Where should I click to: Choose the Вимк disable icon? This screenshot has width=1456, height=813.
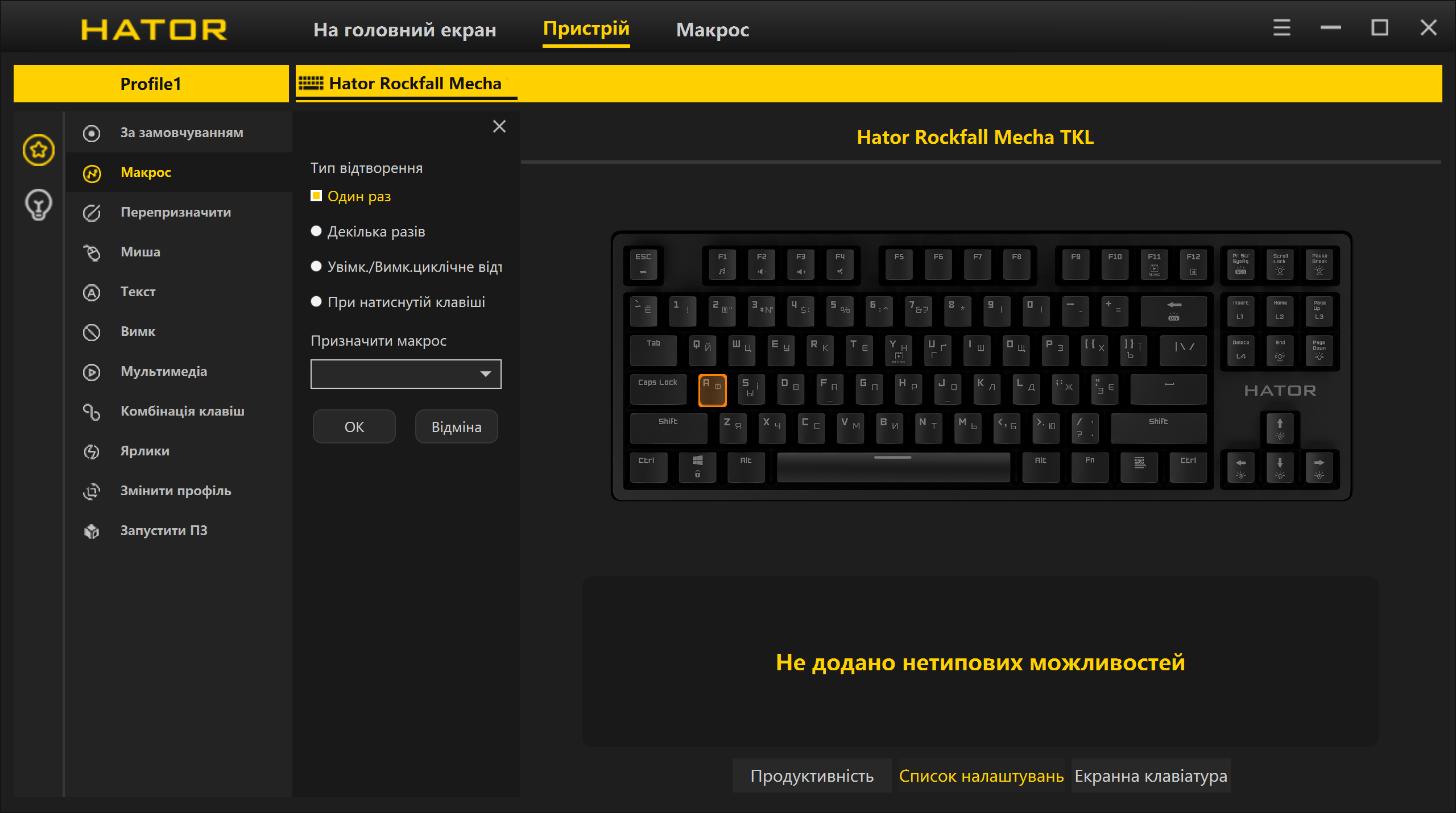[92, 332]
